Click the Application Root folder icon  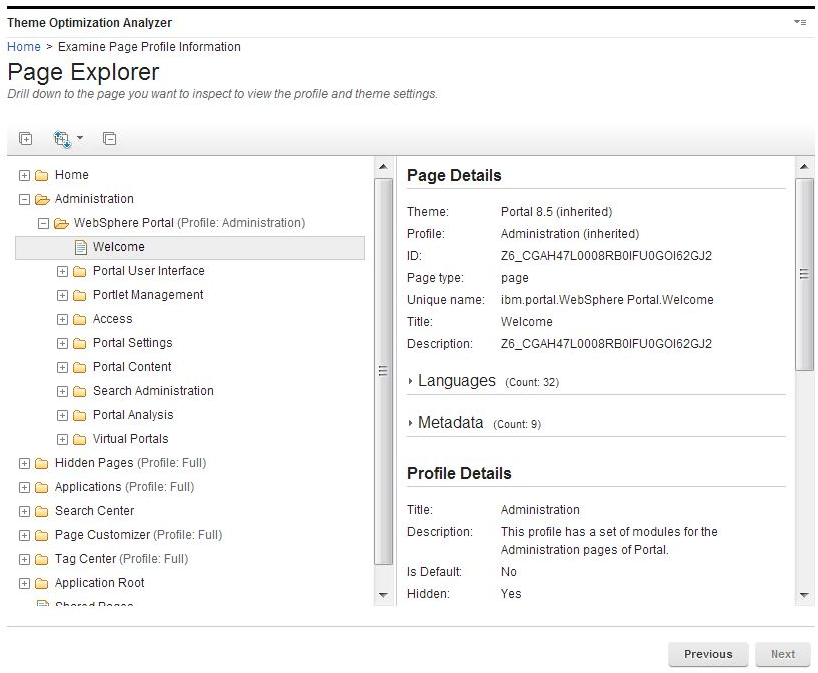tap(42, 583)
